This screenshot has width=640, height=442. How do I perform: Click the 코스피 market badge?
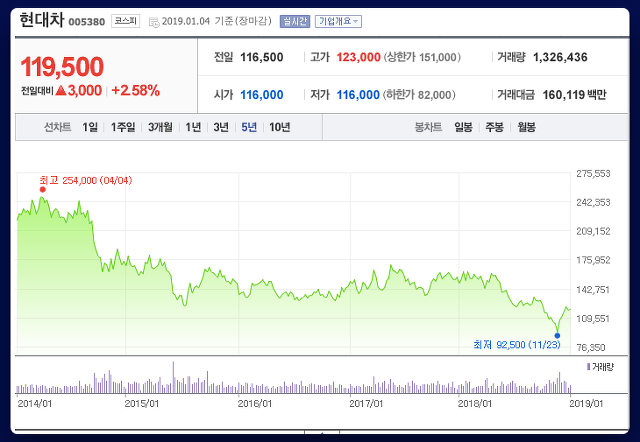[x=125, y=21]
